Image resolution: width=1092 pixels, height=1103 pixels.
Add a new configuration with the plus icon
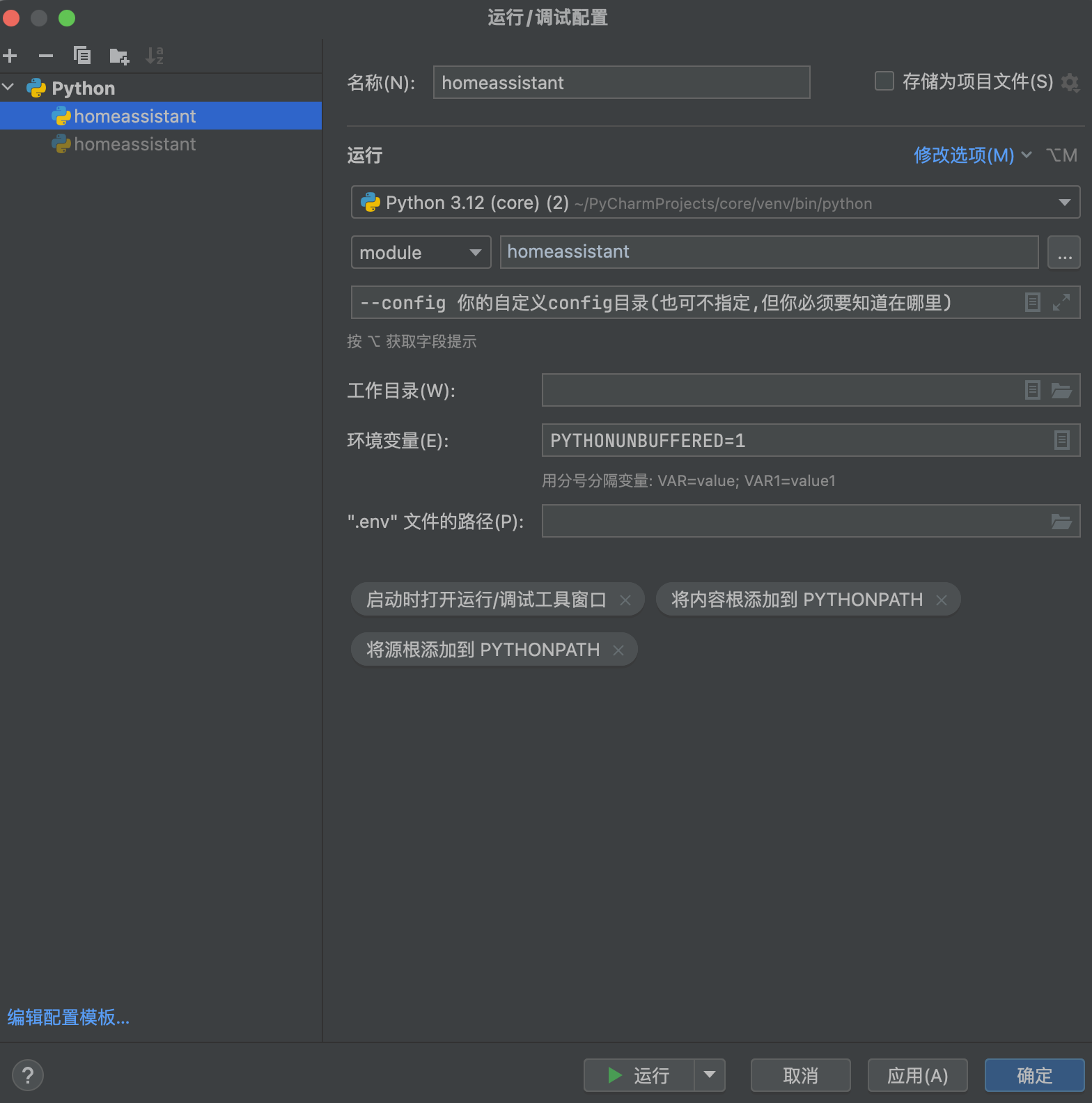(x=10, y=56)
